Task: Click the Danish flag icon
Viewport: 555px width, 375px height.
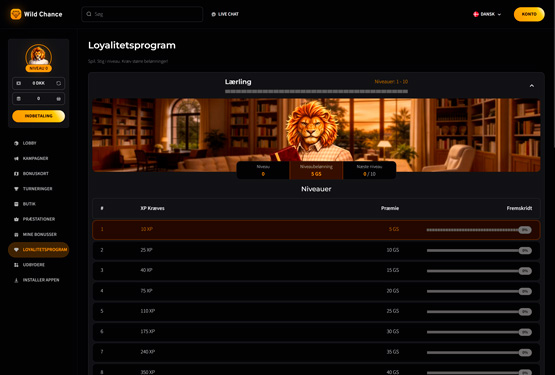Action: click(x=476, y=14)
